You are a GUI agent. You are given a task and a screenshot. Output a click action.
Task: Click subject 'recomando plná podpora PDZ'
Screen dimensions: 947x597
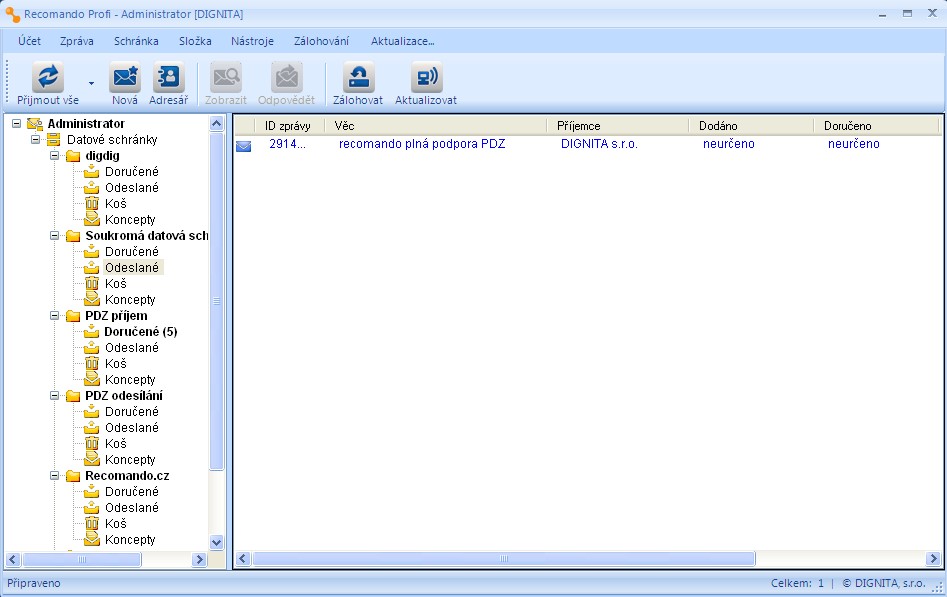(x=422, y=144)
